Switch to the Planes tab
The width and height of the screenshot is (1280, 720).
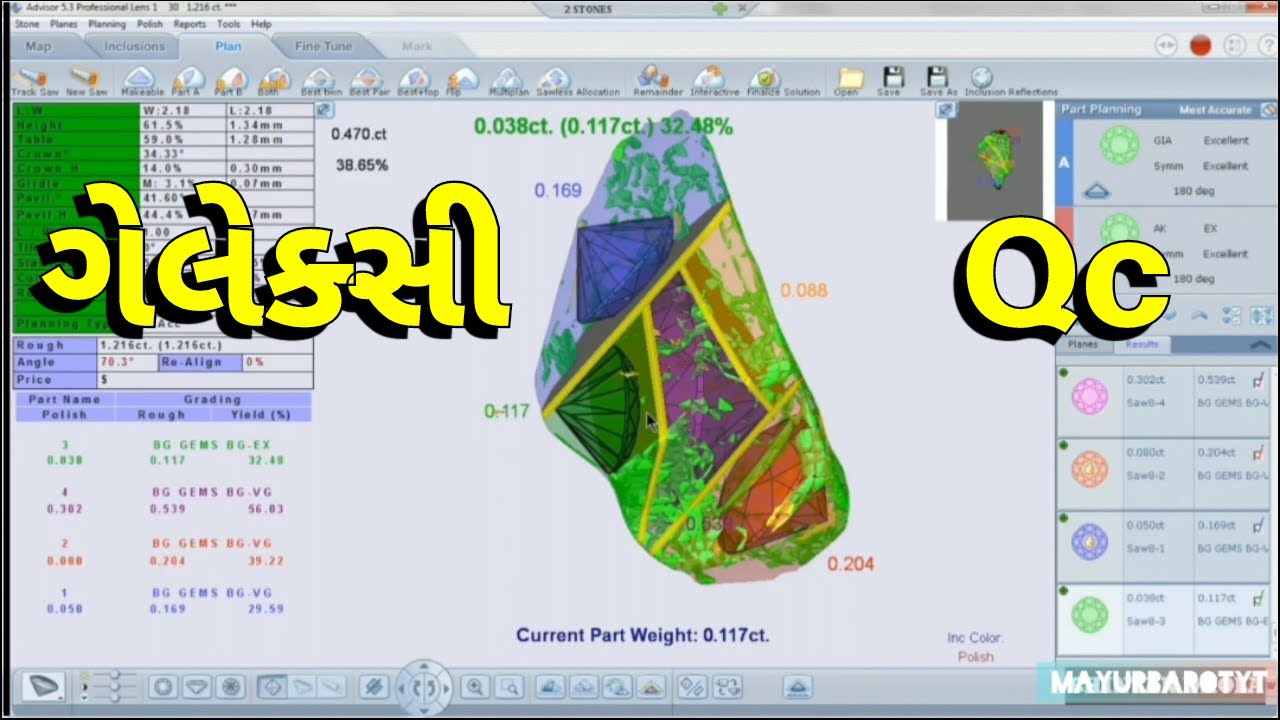(x=1083, y=344)
